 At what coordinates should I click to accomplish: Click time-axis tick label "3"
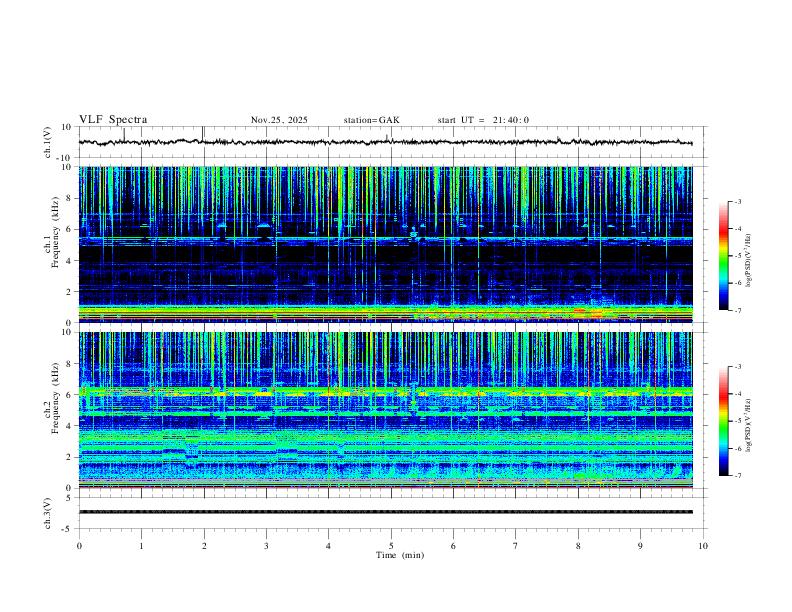pos(266,546)
